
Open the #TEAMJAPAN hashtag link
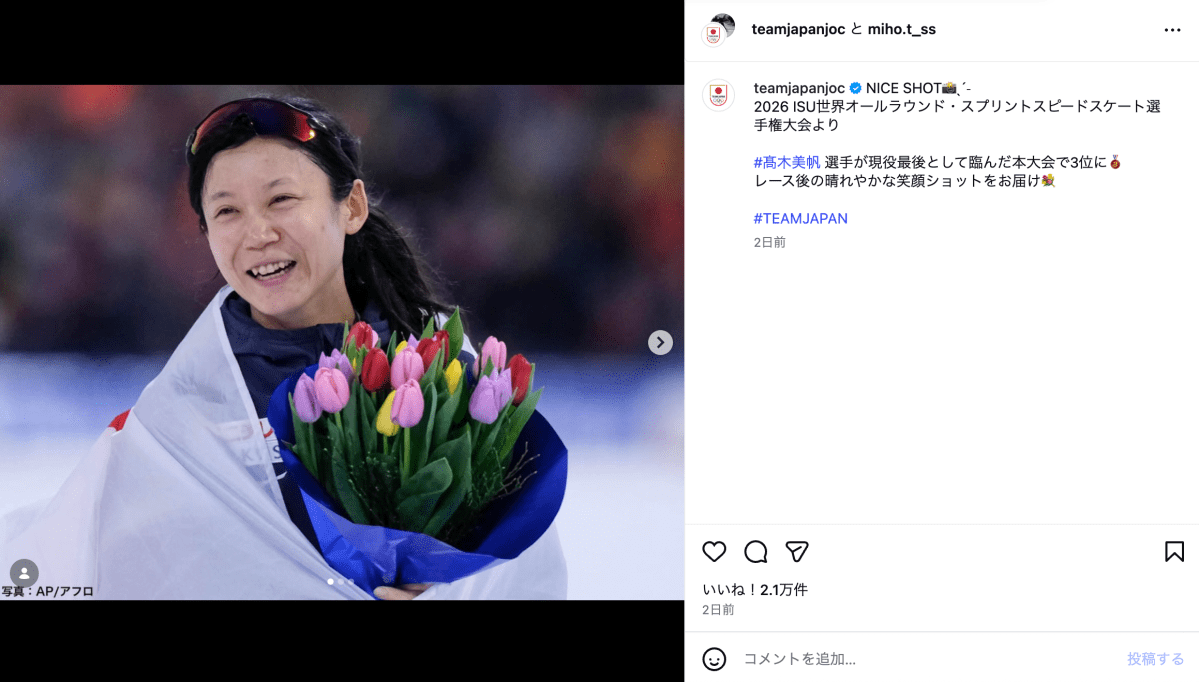pos(801,219)
